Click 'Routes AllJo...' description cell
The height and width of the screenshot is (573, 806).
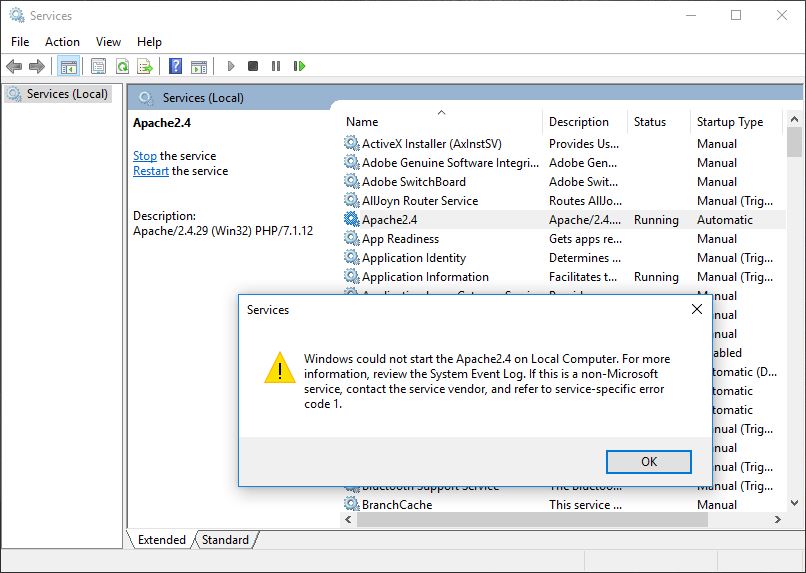point(585,200)
